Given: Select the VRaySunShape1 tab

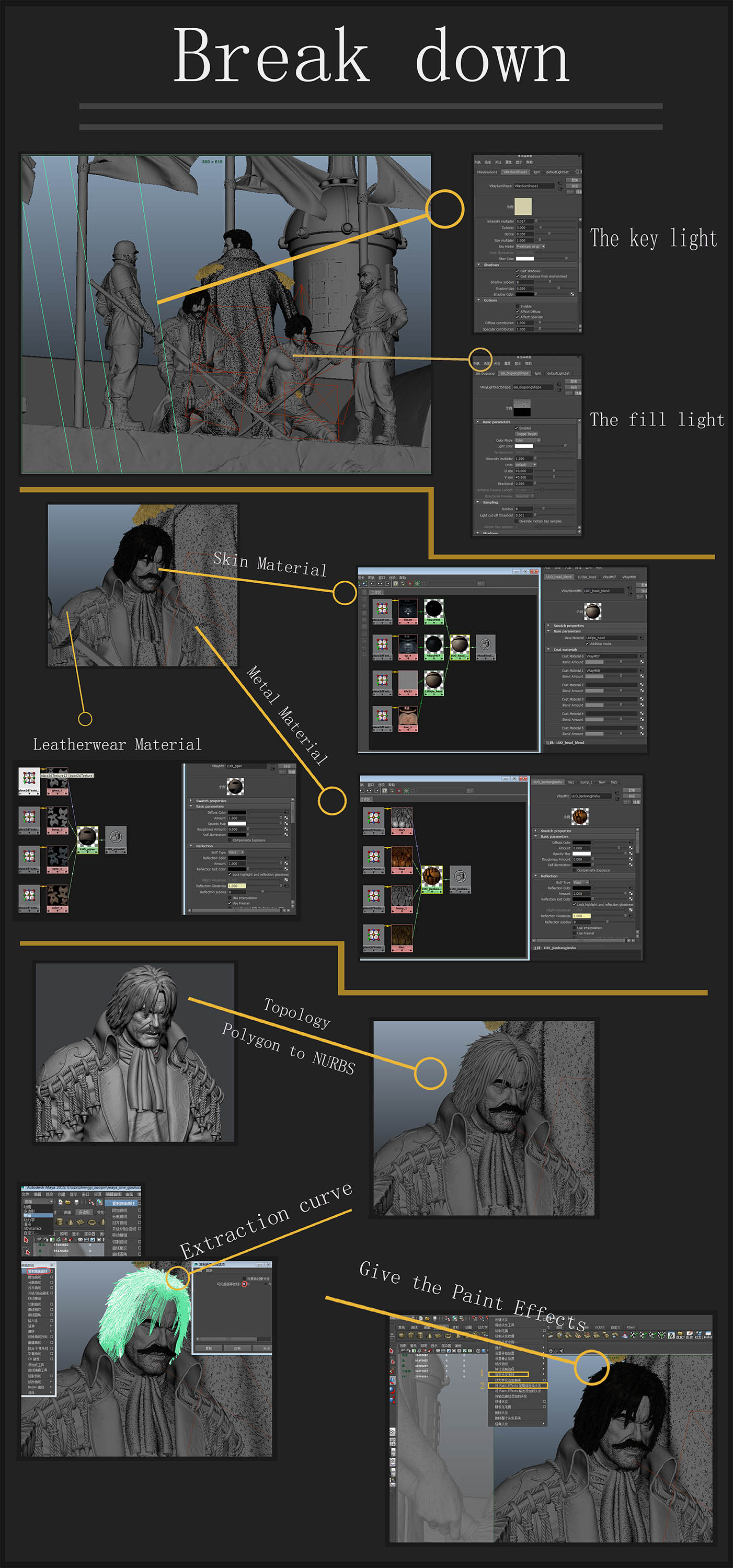Looking at the screenshot, I should click(x=515, y=172).
